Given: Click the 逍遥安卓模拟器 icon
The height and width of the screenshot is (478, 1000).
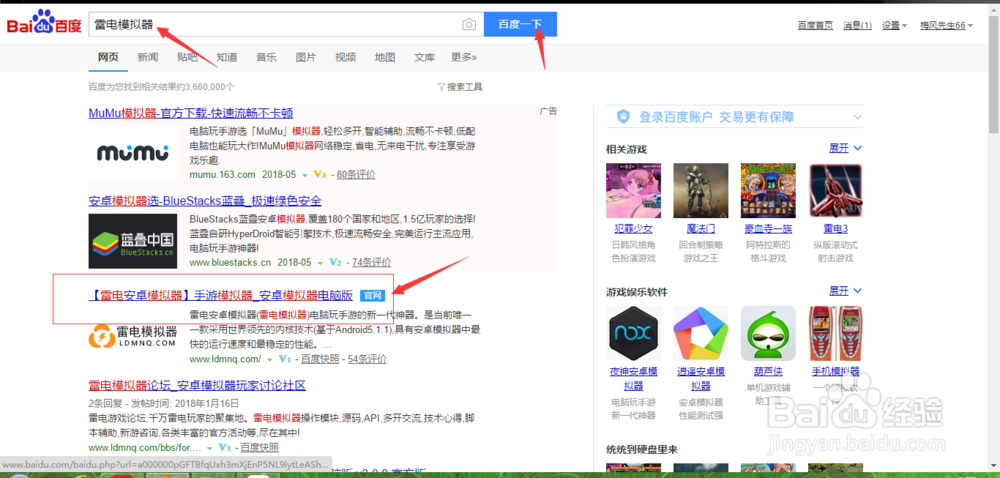Looking at the screenshot, I should click(701, 333).
